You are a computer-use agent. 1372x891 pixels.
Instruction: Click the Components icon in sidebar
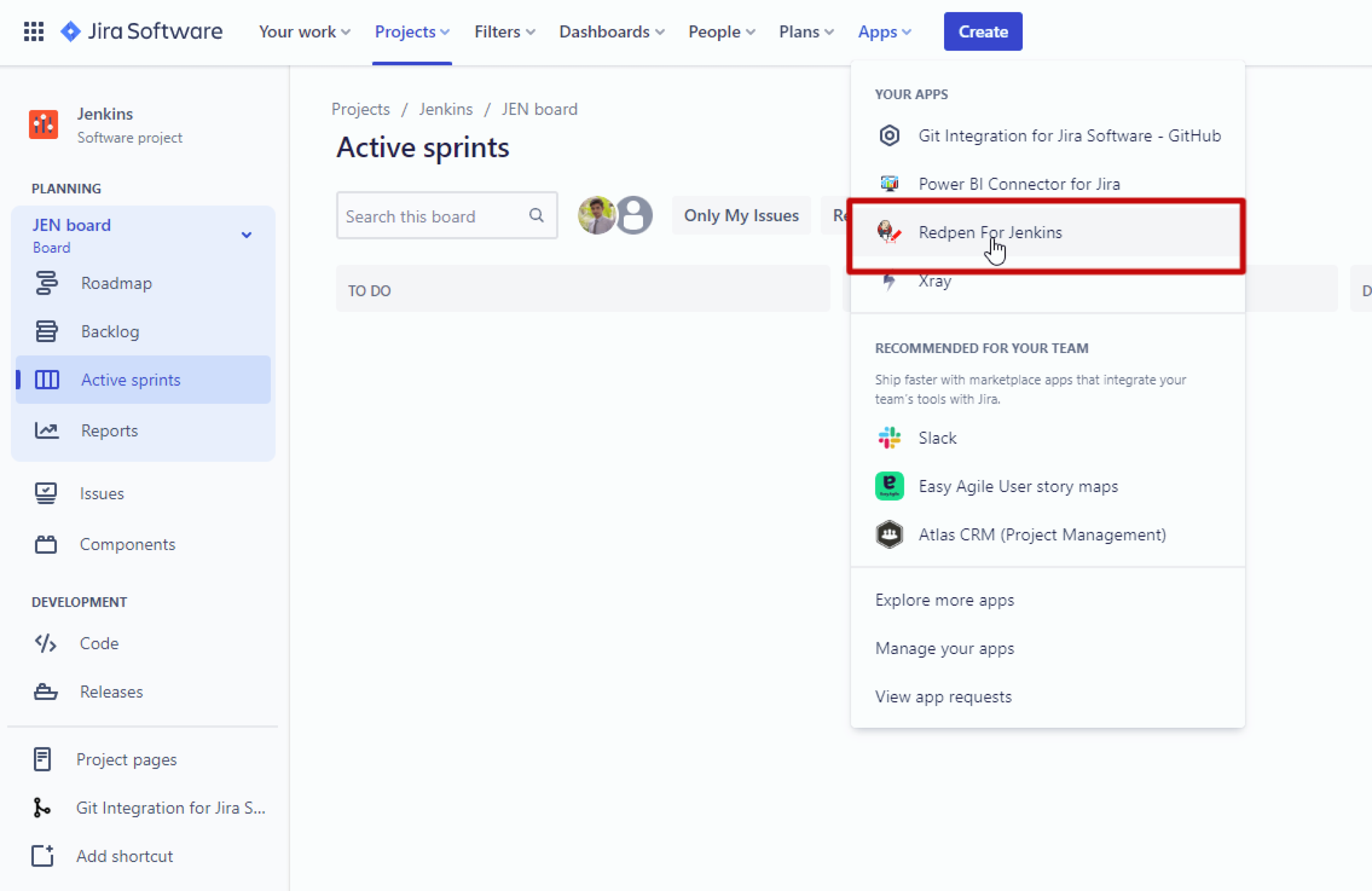46,544
